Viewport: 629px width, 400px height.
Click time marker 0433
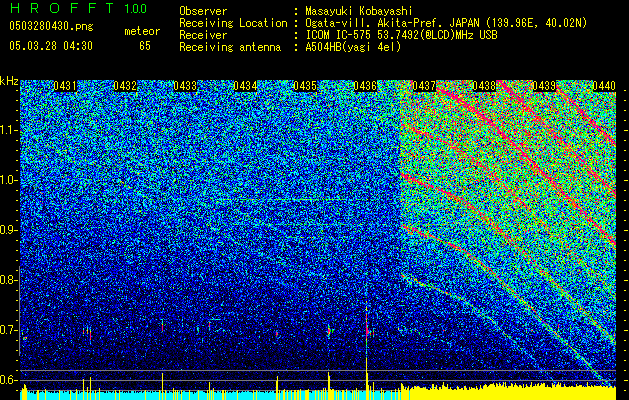185,86
